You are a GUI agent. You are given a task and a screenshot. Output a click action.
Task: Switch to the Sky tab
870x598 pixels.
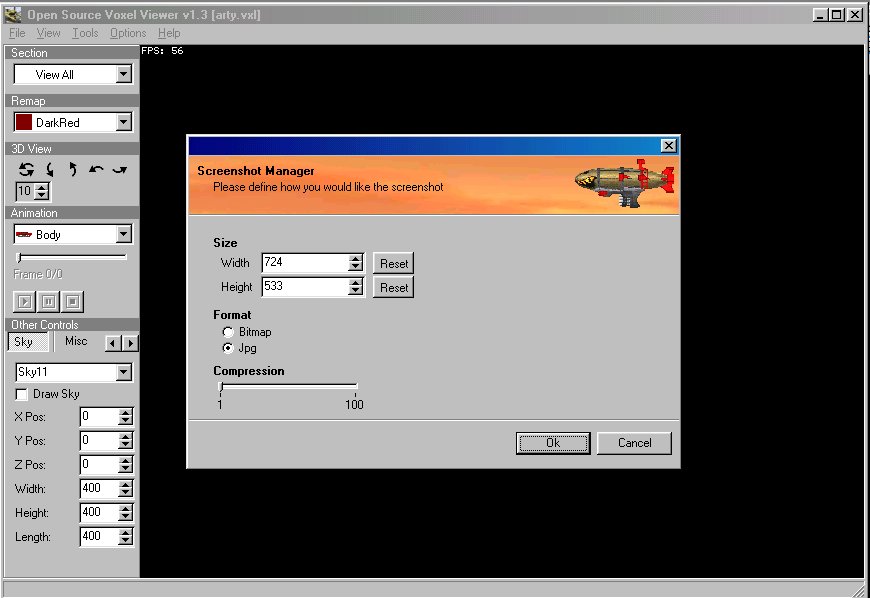pos(28,342)
